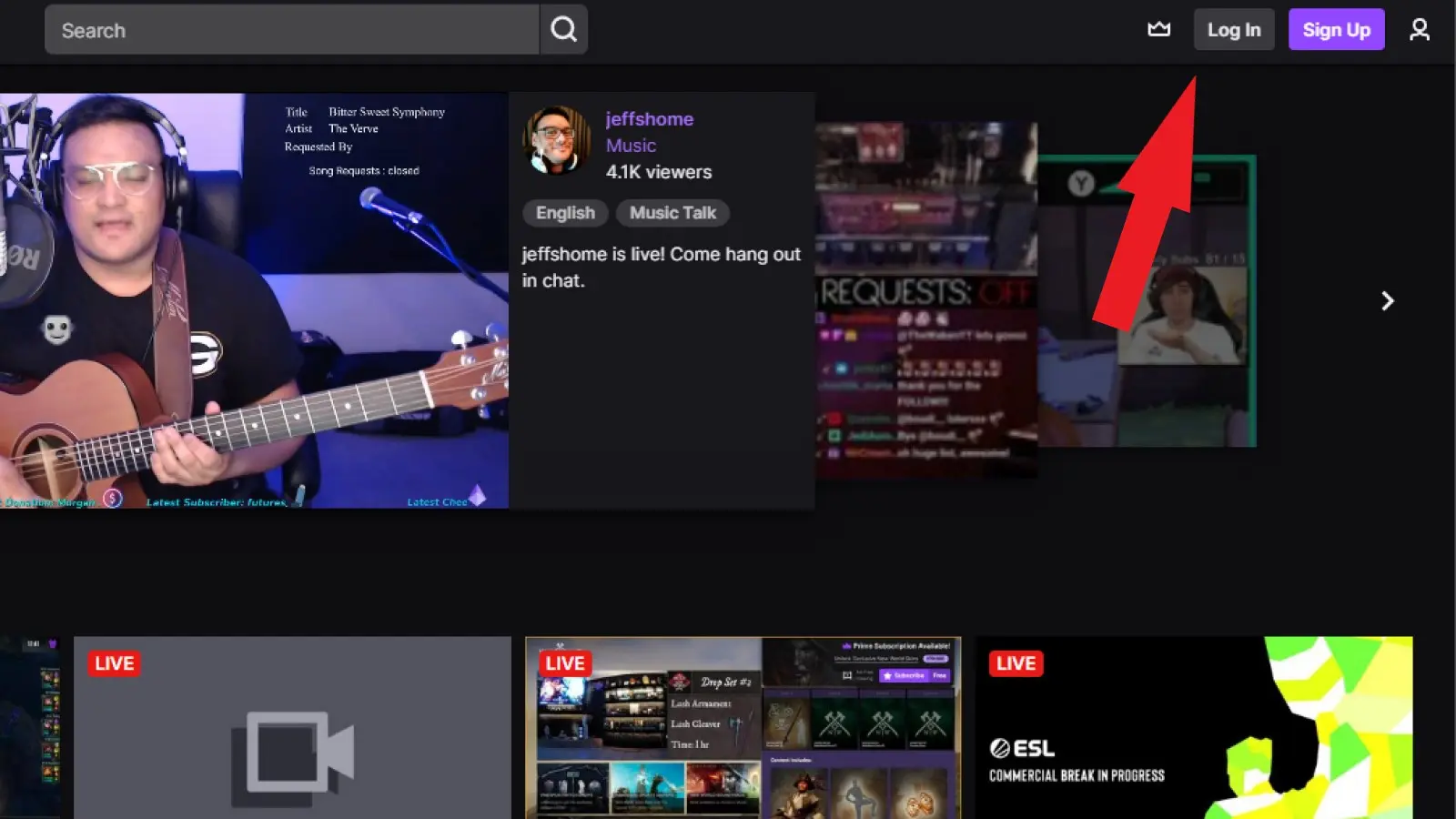1456x819 pixels.
Task: Select the green-bordered carousel stream
Action: (x=1148, y=300)
